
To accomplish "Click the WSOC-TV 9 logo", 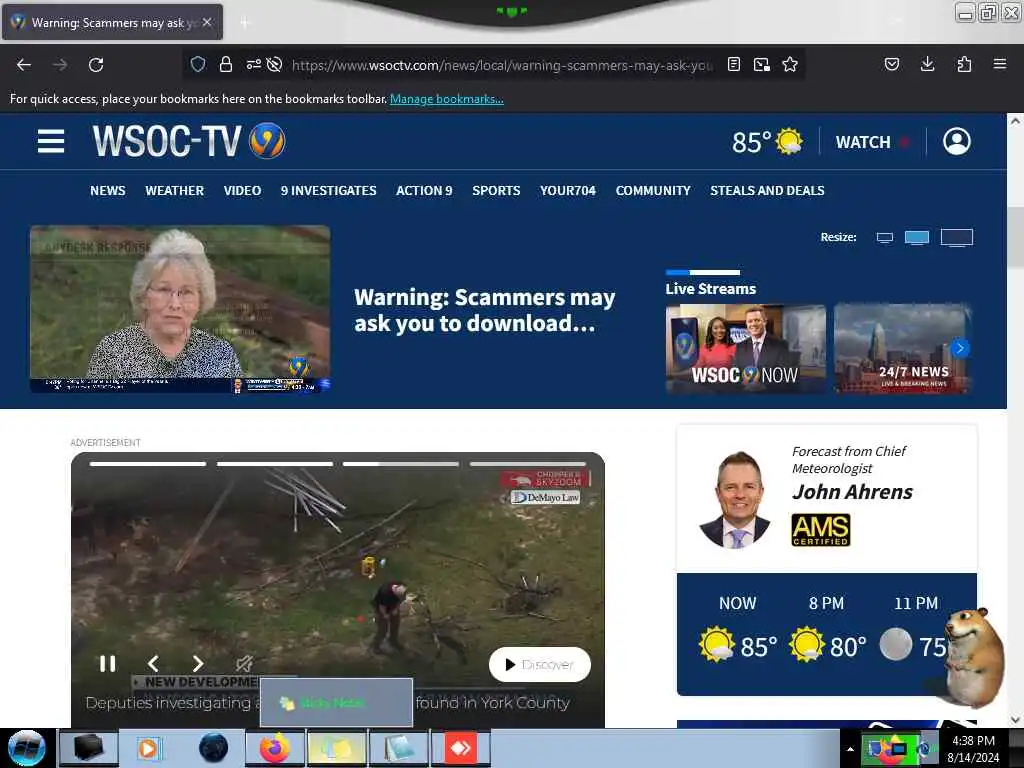I will (x=189, y=140).
